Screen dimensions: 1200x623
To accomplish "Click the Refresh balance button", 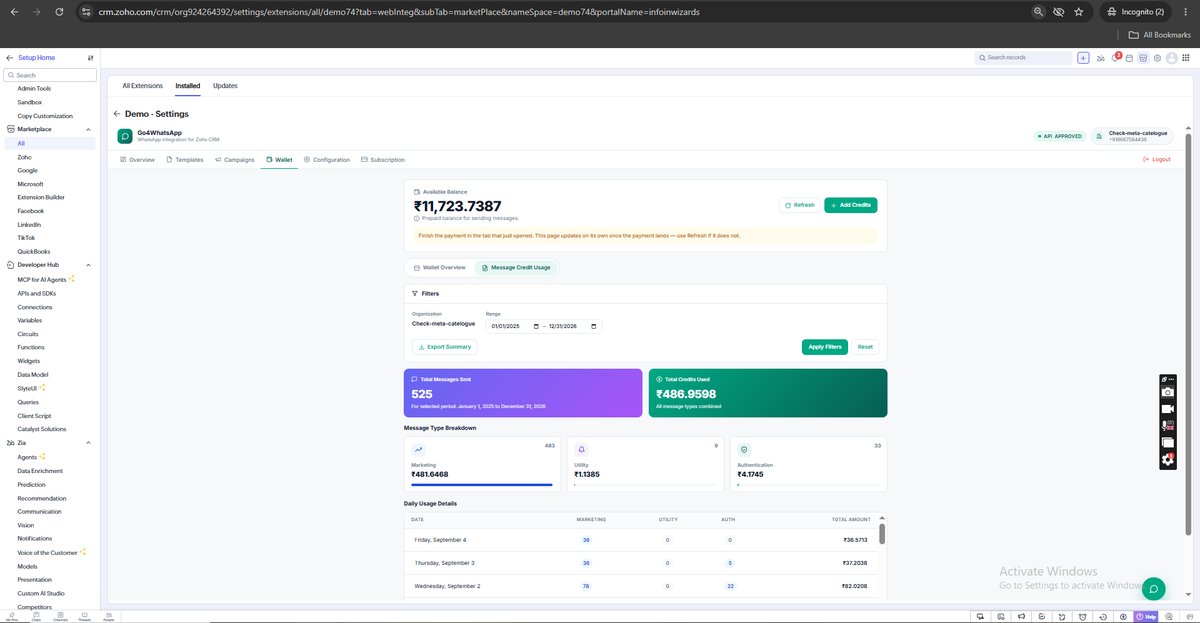I will (799, 205).
